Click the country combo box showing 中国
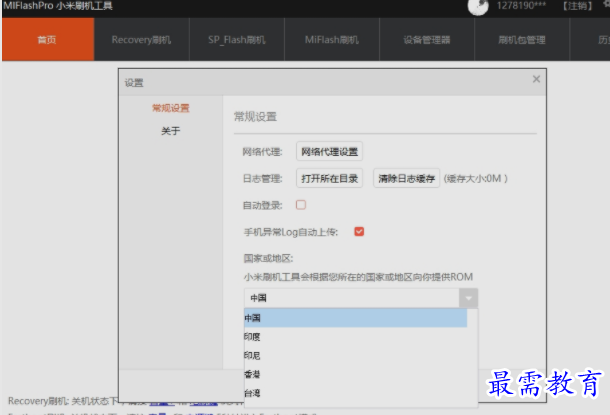610x415 pixels. pos(361,298)
